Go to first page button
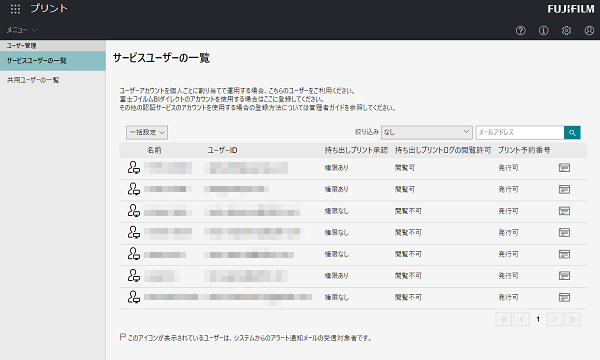The image size is (600, 360). pyautogui.click(x=504, y=319)
